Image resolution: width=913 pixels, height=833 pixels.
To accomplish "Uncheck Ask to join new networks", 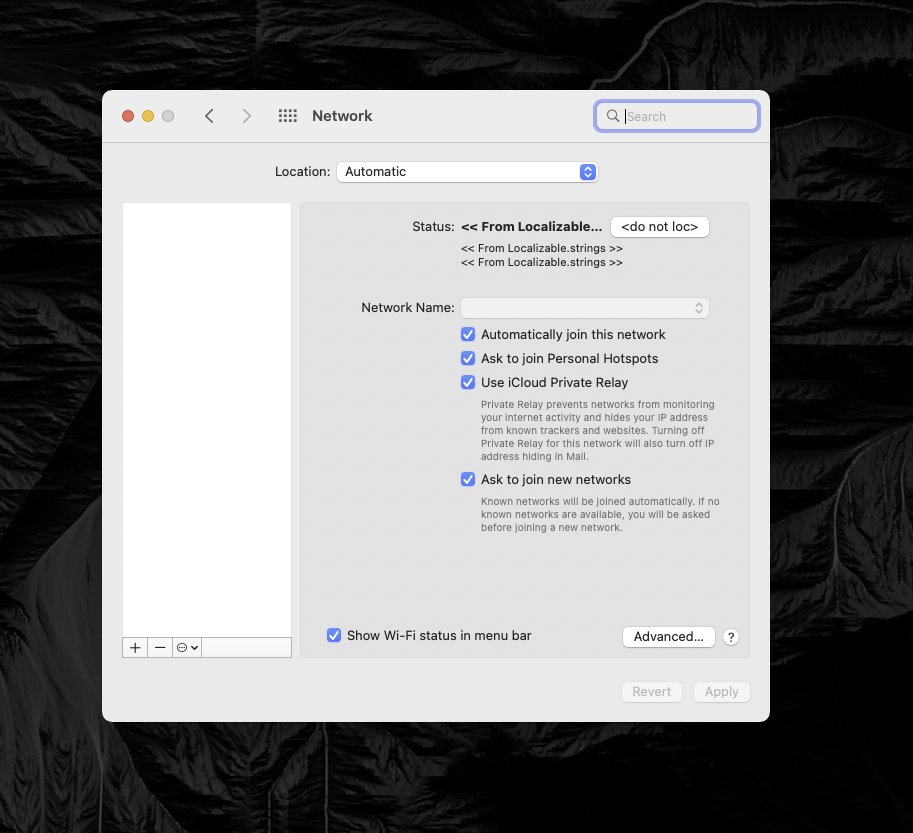I will [468, 479].
